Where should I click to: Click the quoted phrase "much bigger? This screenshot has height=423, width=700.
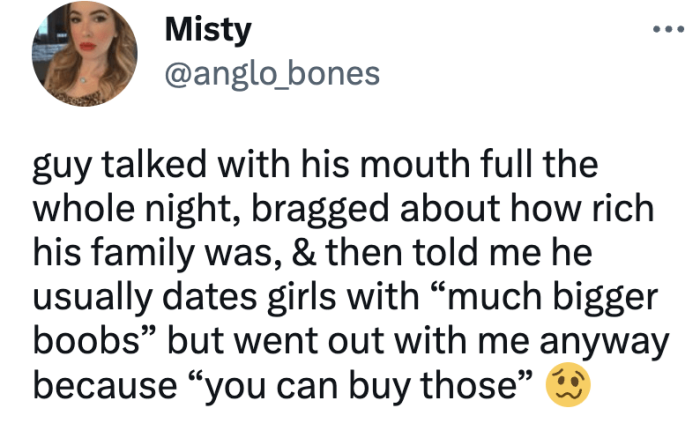(553, 300)
